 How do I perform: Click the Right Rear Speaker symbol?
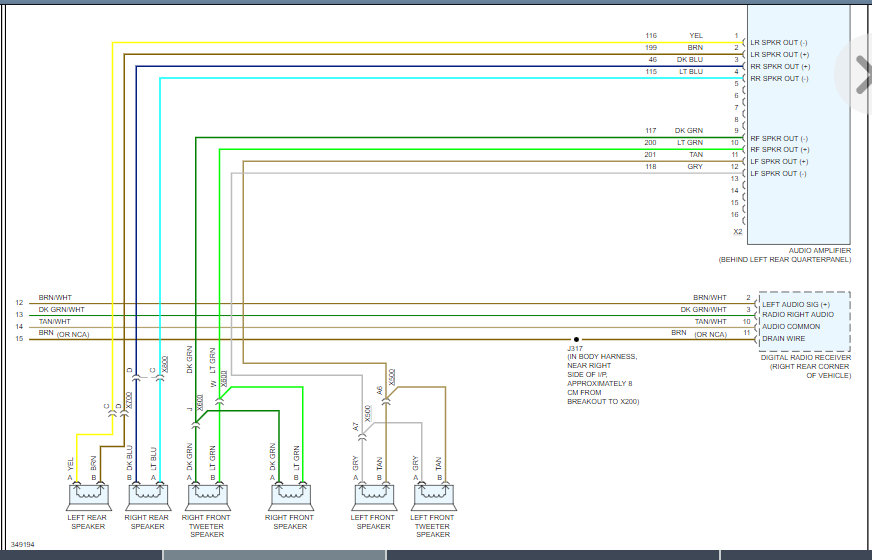(x=142, y=494)
